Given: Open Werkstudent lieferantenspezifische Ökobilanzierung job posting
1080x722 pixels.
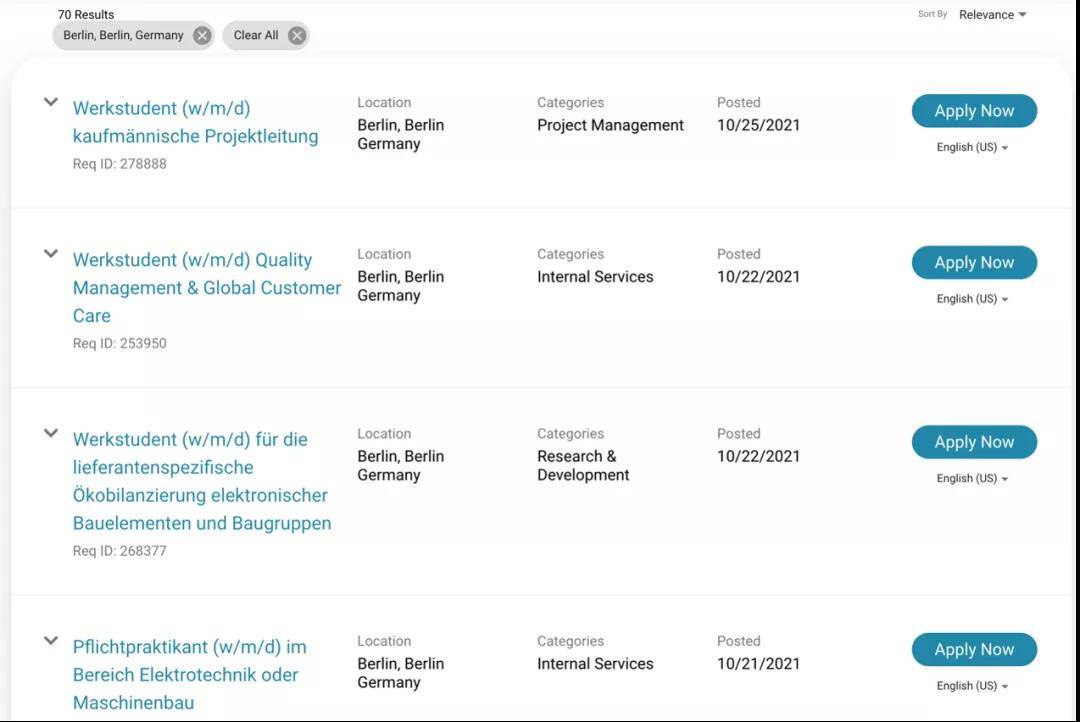Looking at the screenshot, I should 202,481.
